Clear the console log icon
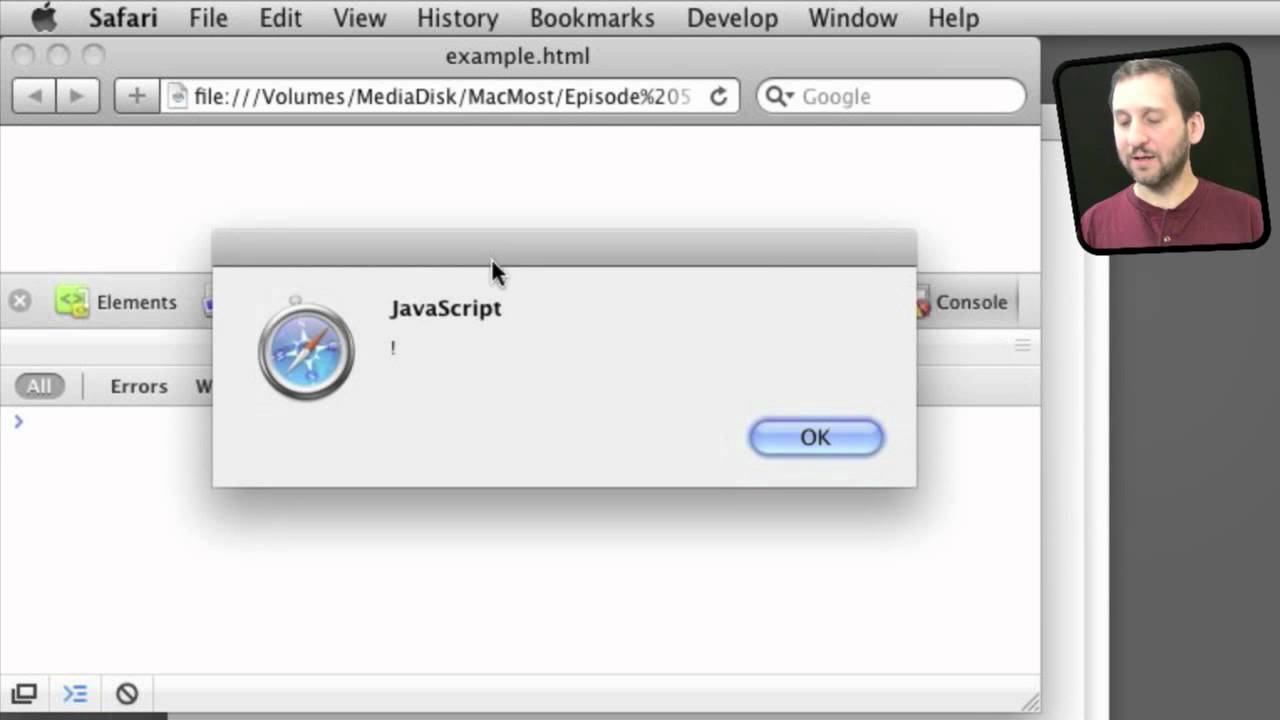Screen dimensions: 1280x720 coord(126,693)
